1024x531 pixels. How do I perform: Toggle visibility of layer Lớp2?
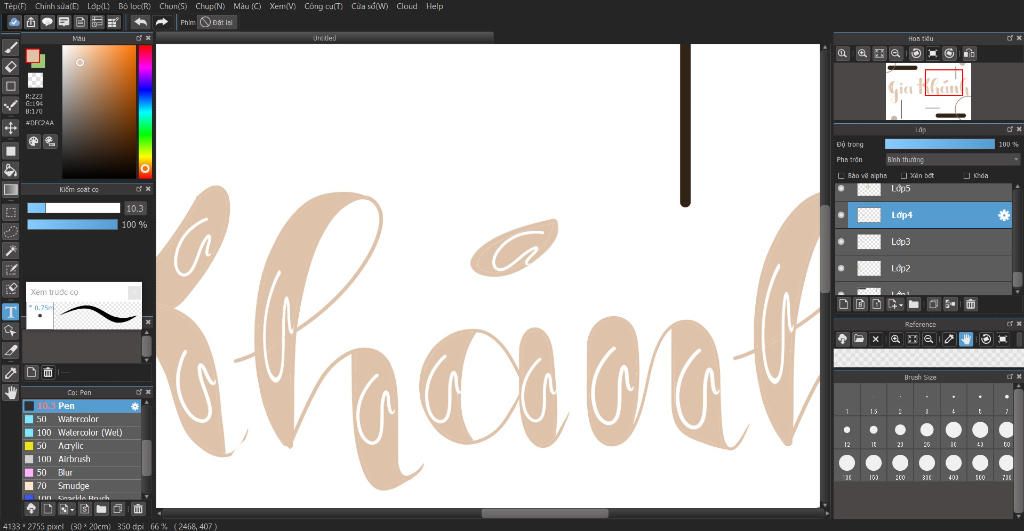(x=841, y=268)
